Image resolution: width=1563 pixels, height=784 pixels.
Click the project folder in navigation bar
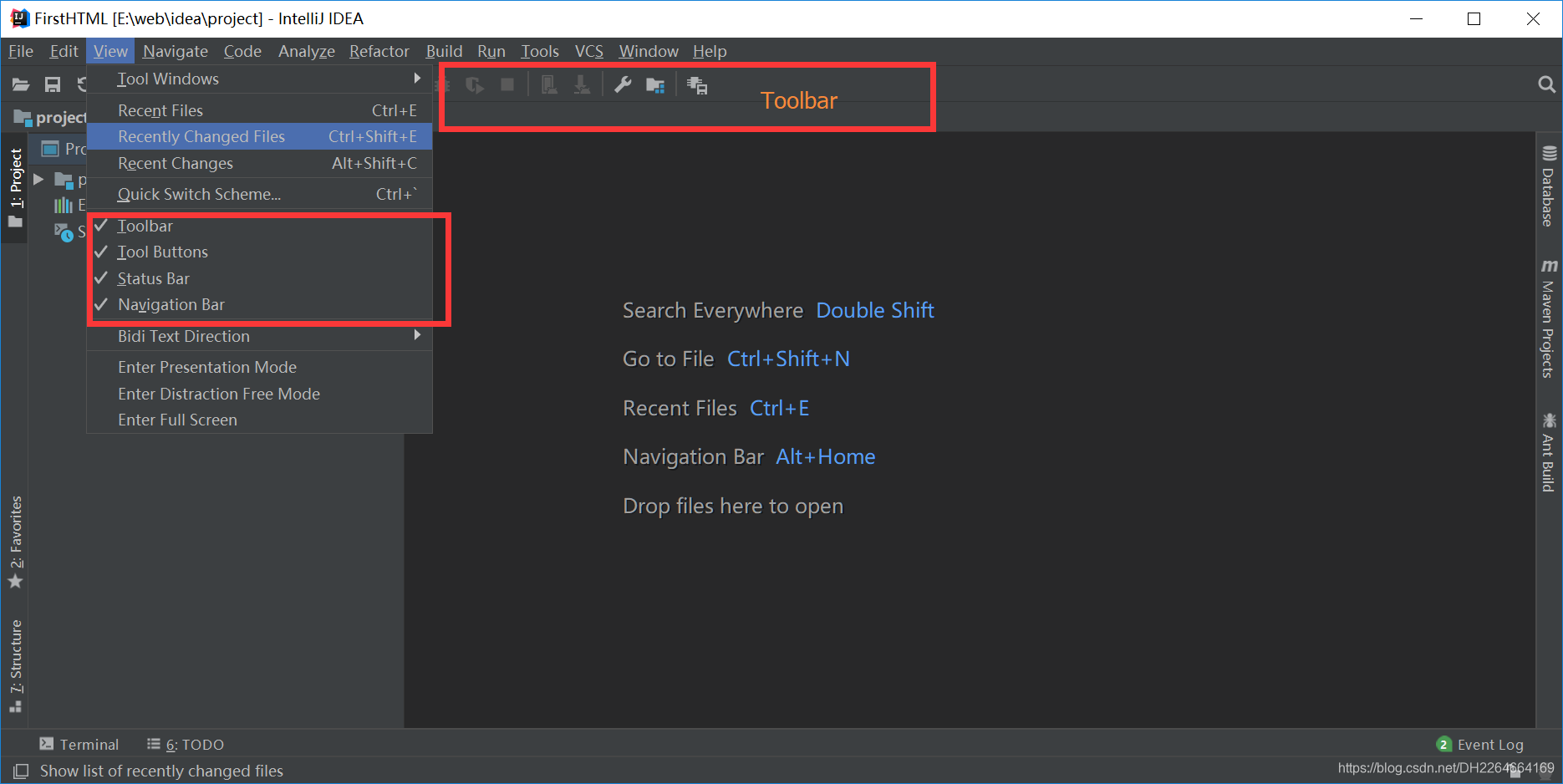tap(50, 118)
